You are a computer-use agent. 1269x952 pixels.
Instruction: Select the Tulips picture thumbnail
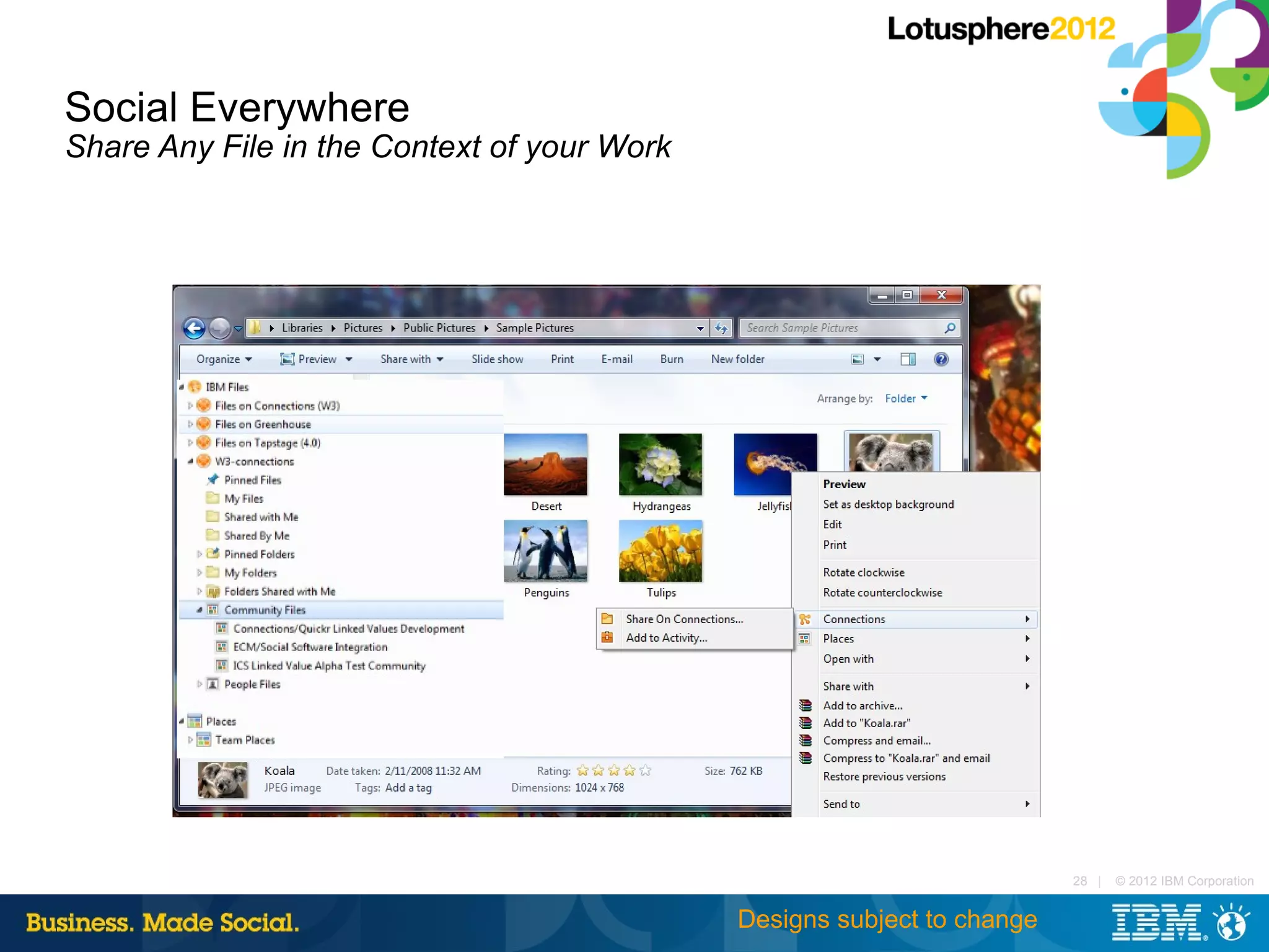tap(661, 551)
